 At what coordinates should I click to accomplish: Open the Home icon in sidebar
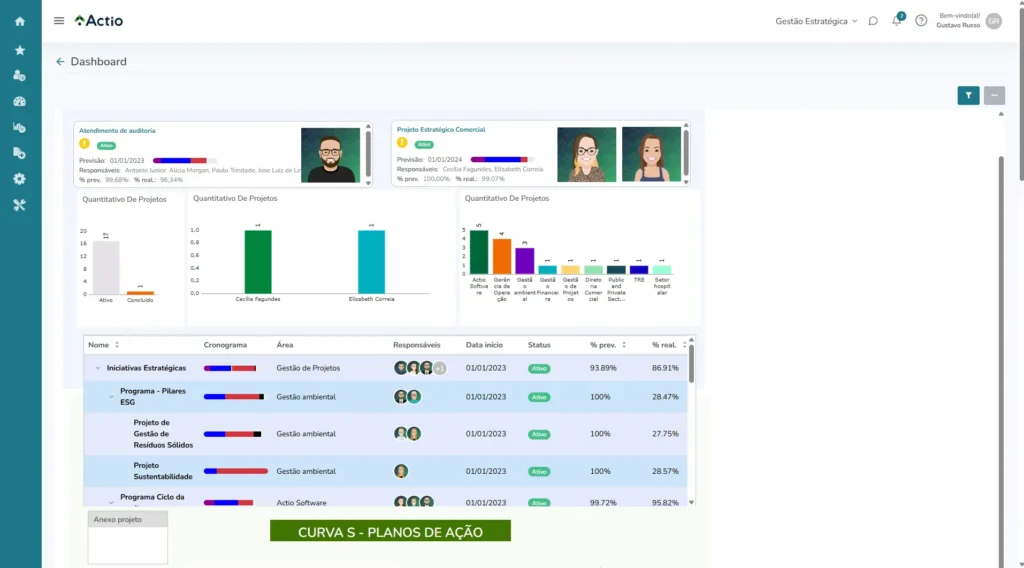click(20, 21)
